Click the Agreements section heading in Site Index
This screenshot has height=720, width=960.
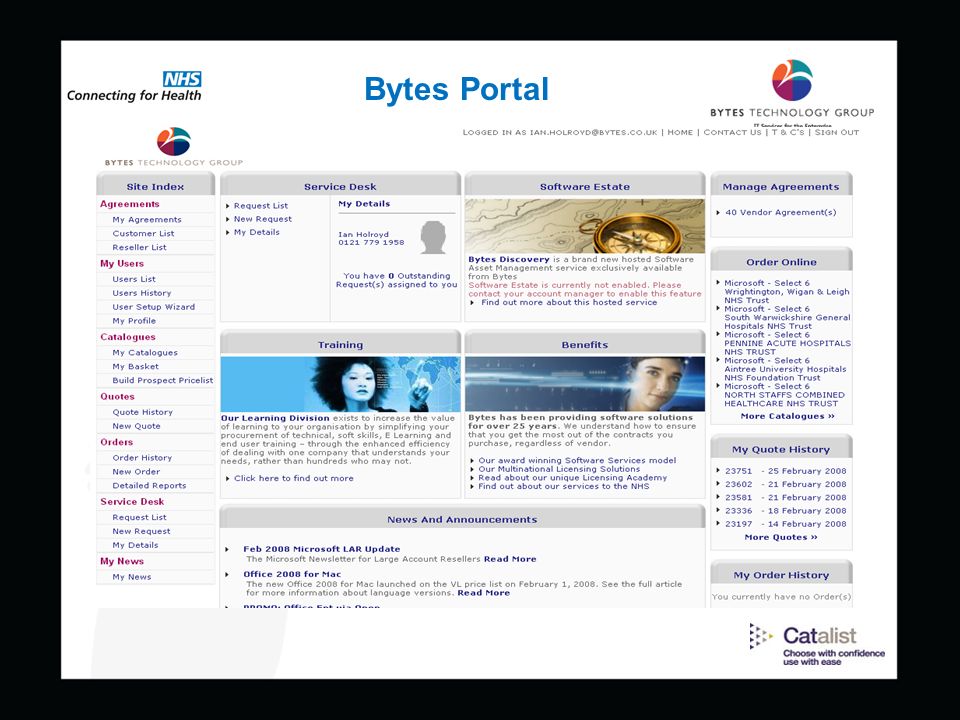pyautogui.click(x=130, y=204)
